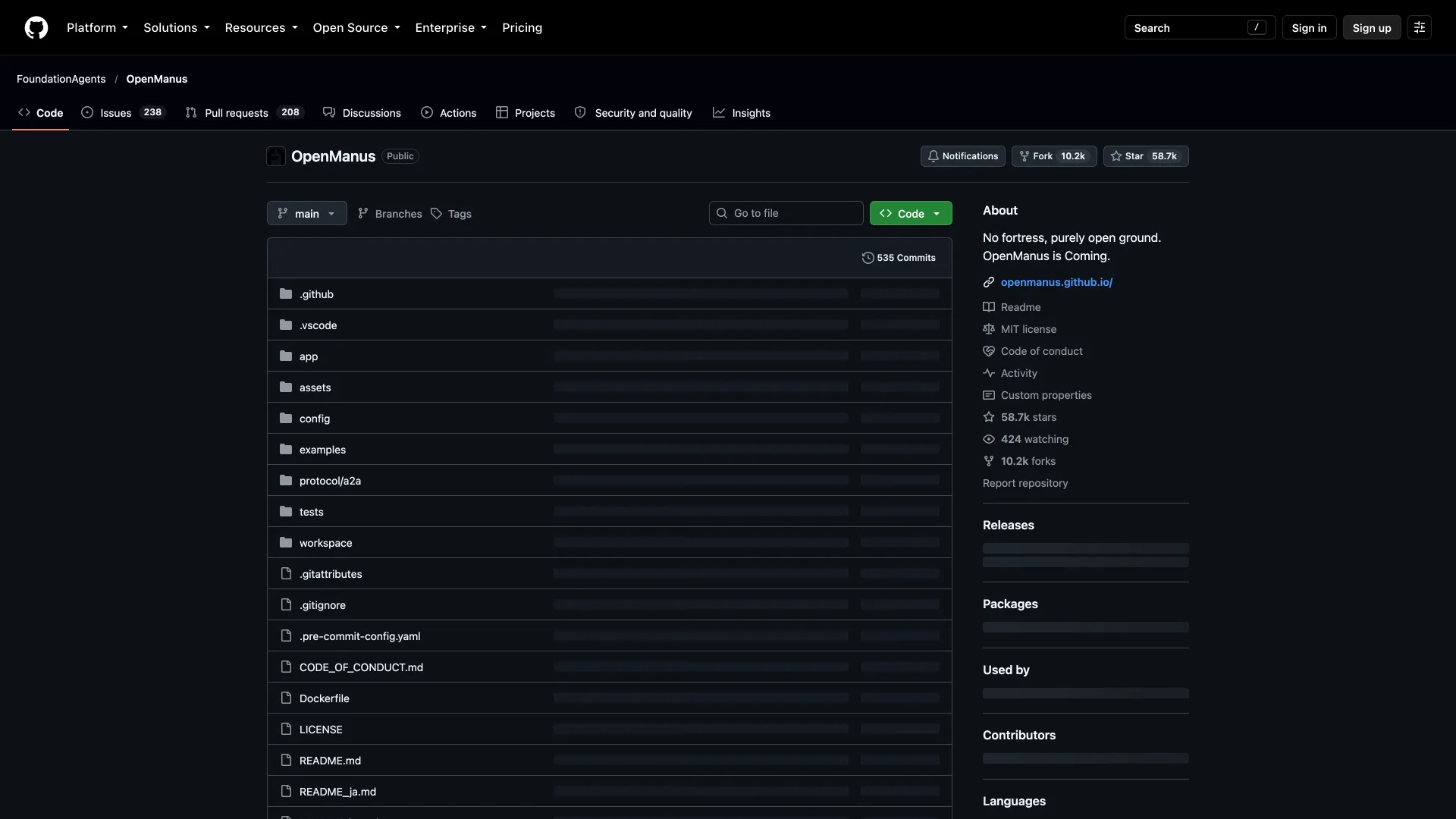
Task: Click the FoundationAgents breadcrumb link
Action: click(x=61, y=79)
